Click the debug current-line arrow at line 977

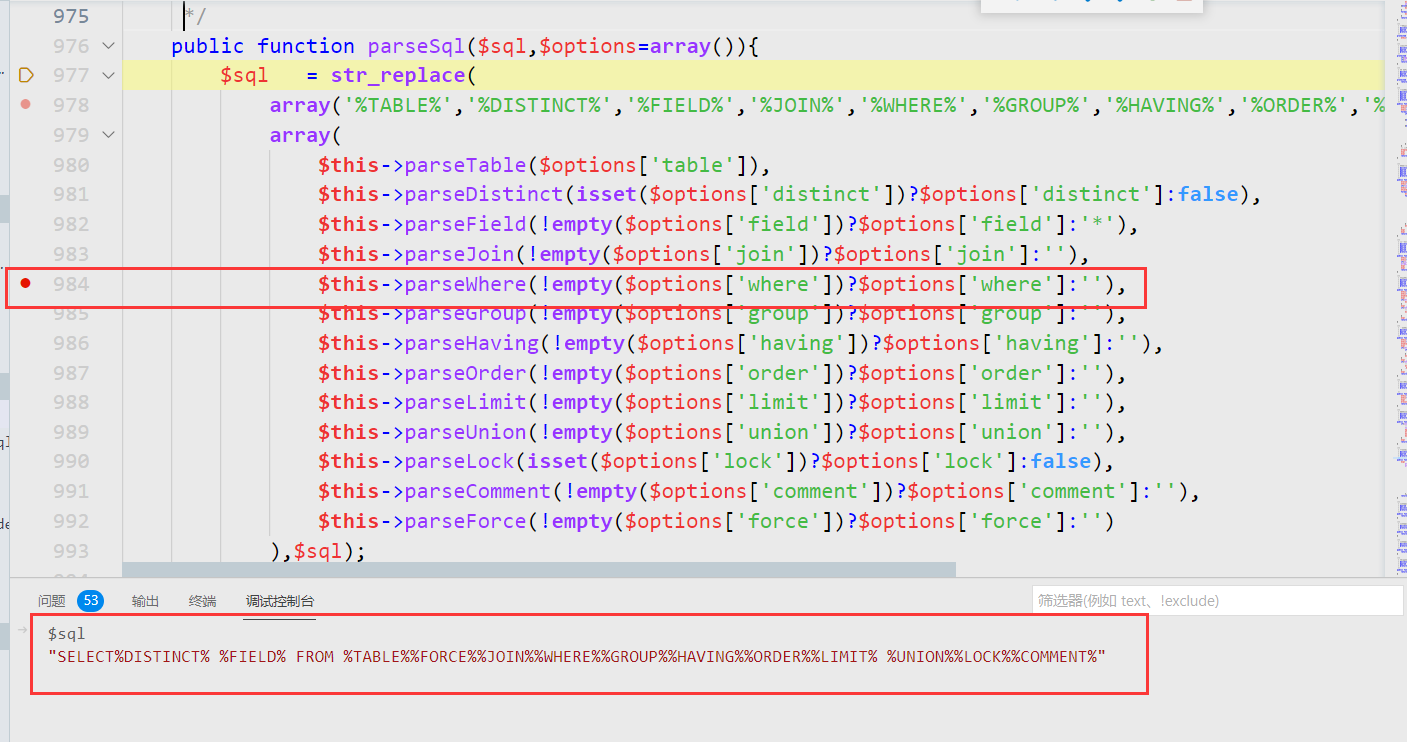(x=26, y=75)
